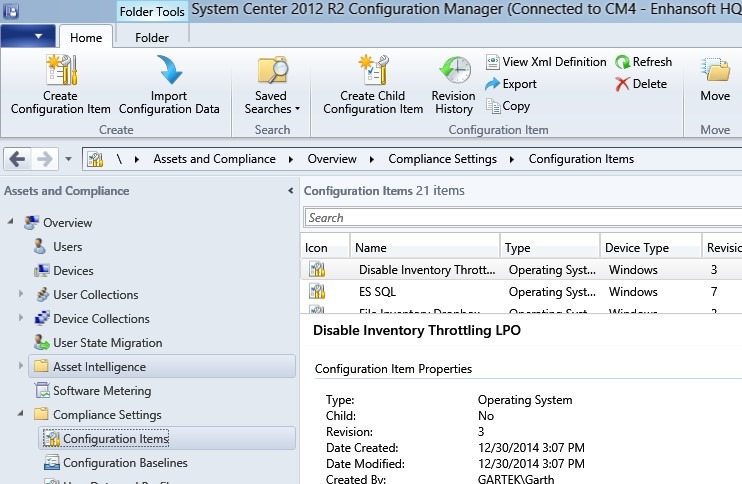Sort by the Icon column header
Image resolution: width=742 pixels, height=484 pixels.
point(325,247)
